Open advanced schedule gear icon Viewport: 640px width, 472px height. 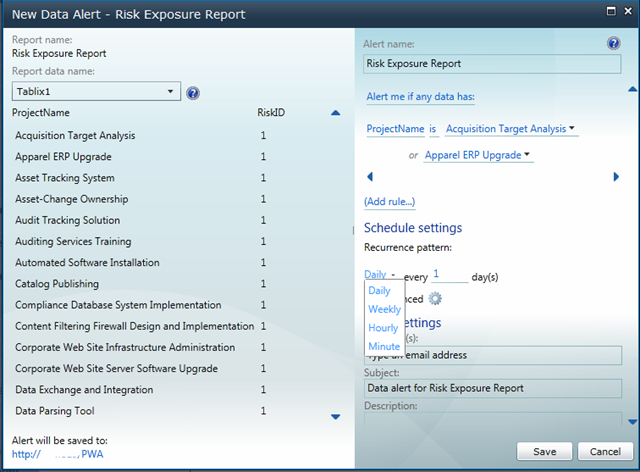(x=435, y=298)
